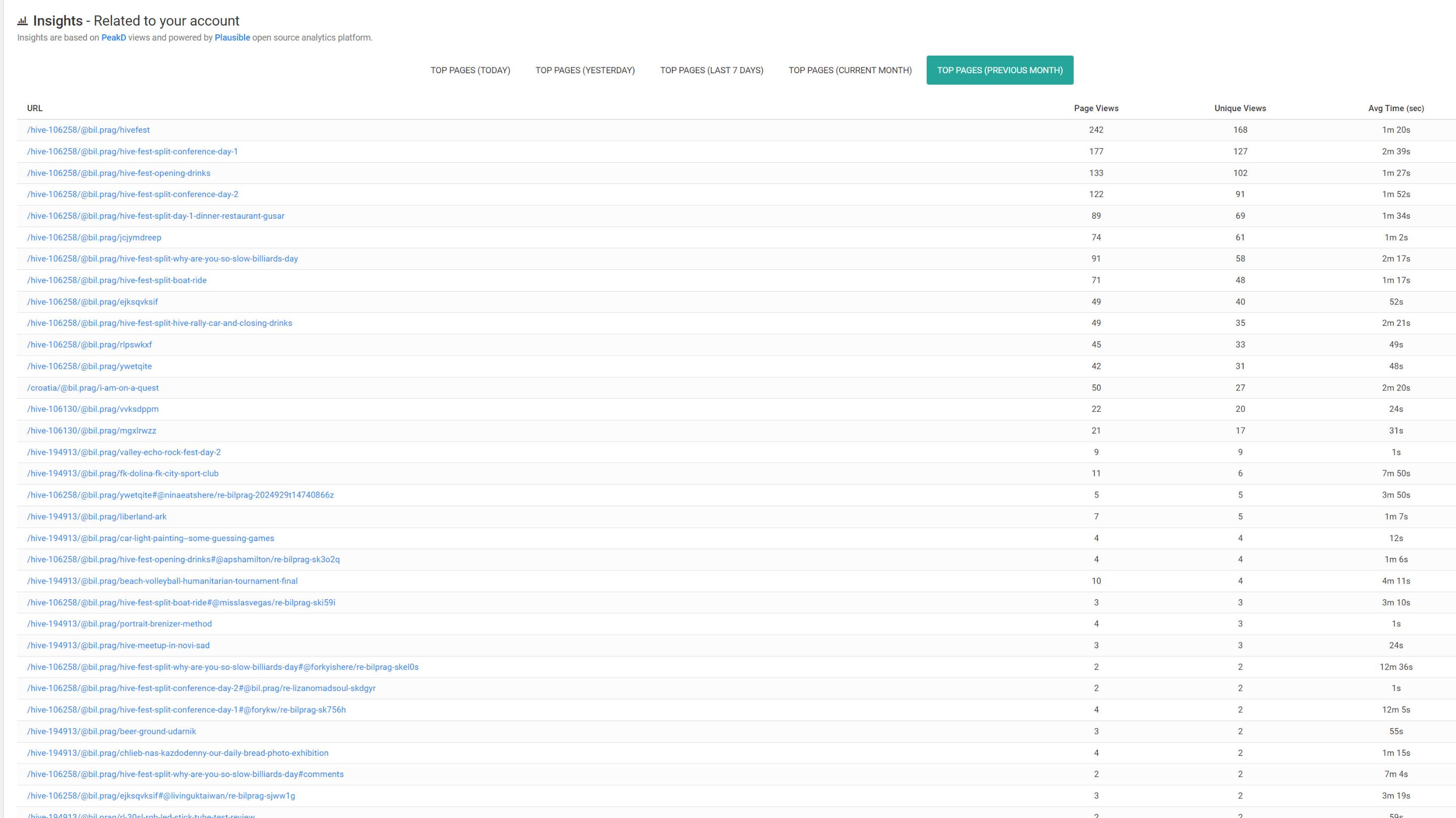Open the PeakD link
The width and height of the screenshot is (1456, 818).
(x=114, y=38)
